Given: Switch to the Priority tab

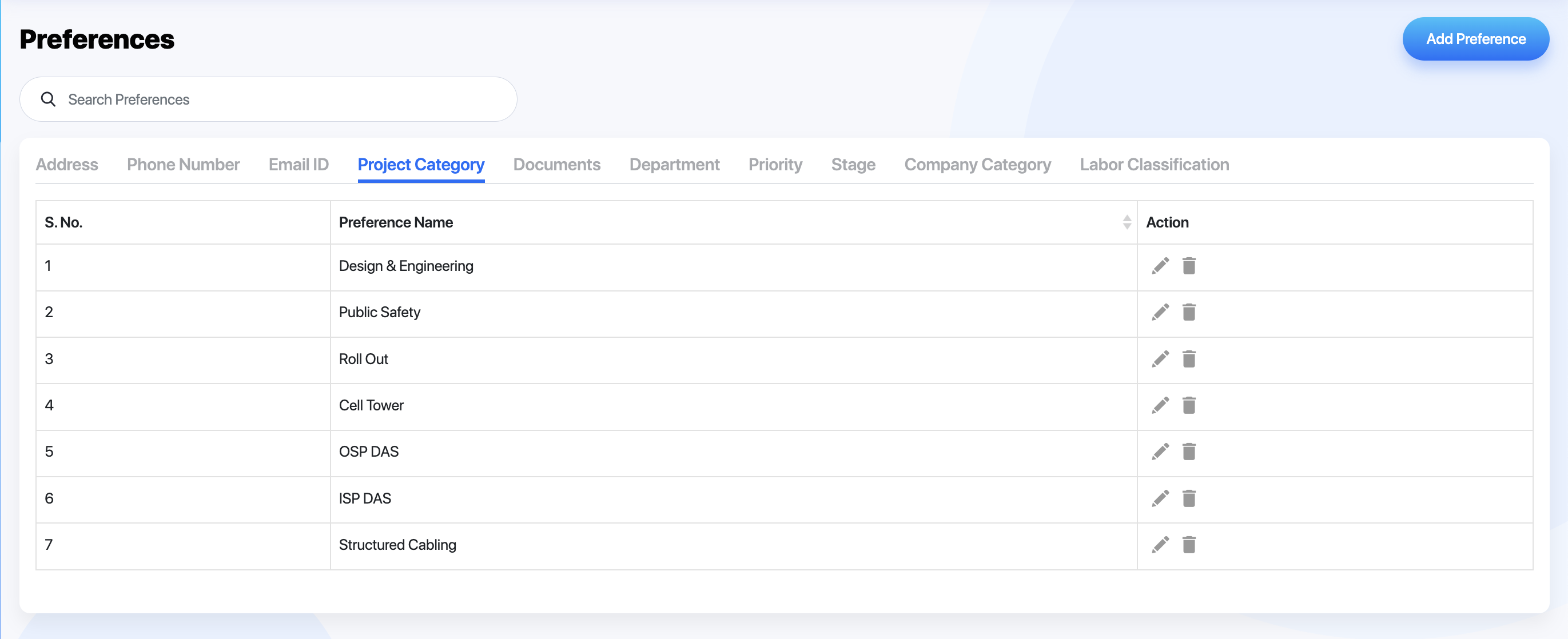Looking at the screenshot, I should 775,164.
